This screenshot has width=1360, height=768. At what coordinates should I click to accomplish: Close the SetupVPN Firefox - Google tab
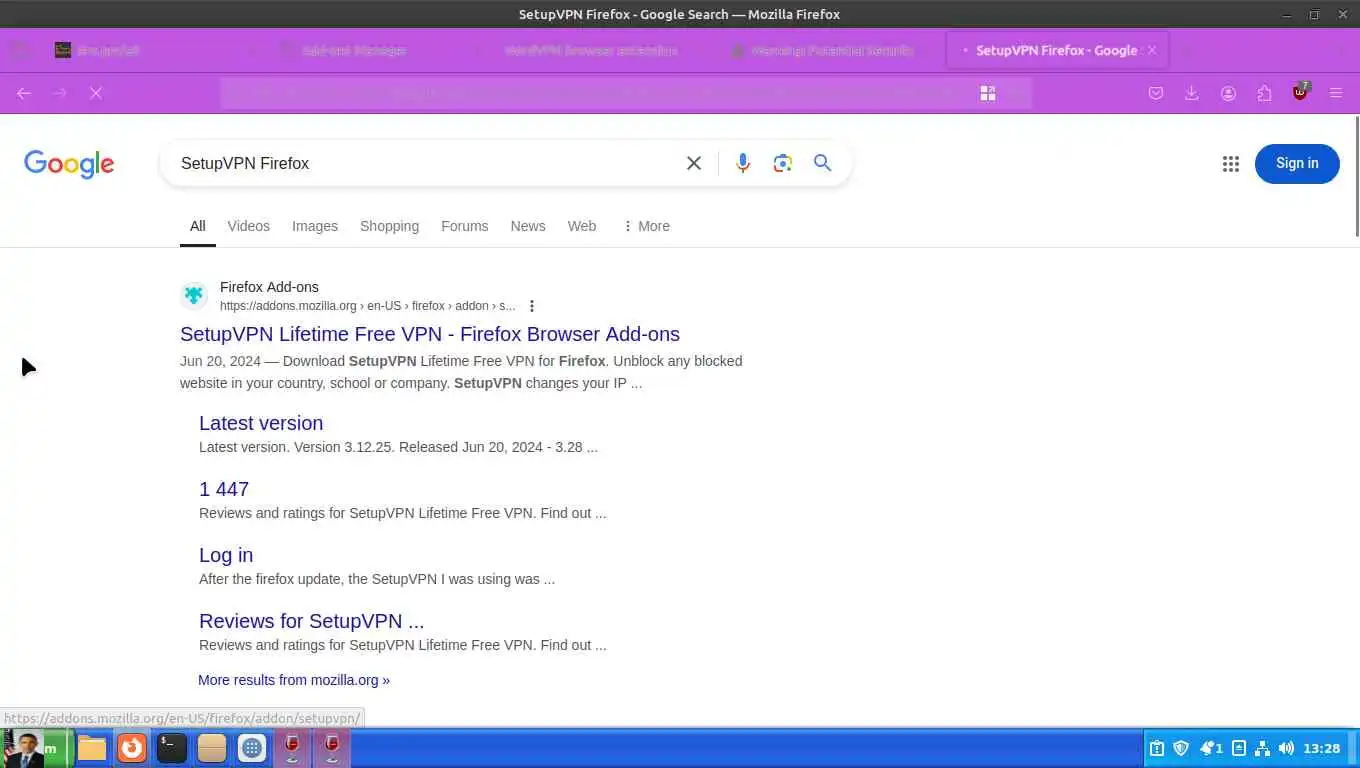coord(1152,50)
